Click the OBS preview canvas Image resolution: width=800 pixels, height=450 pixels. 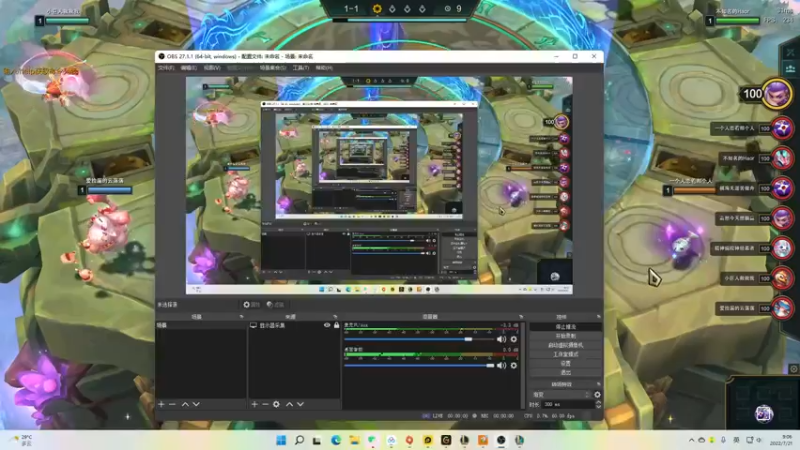379,185
